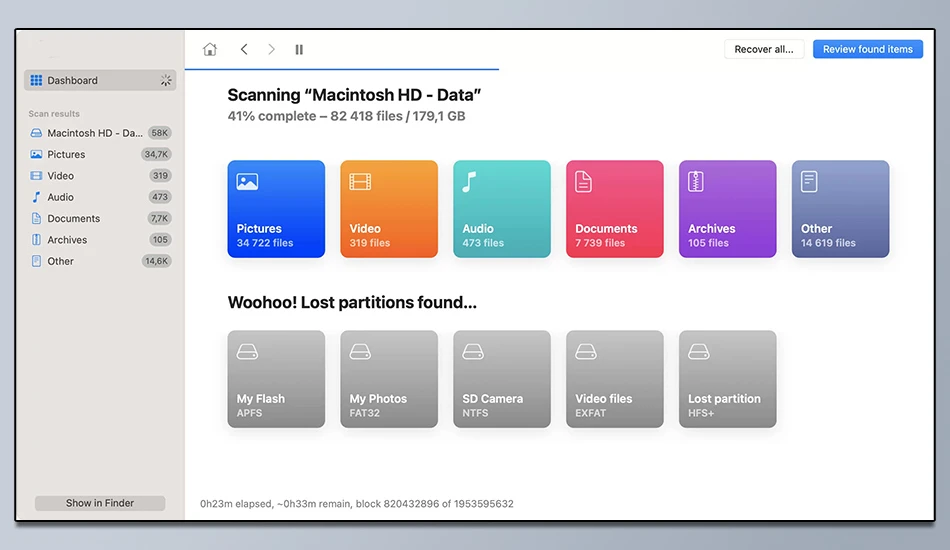Viewport: 950px width, 550px height.
Task: Click the sidebar Archives zip icon
Action: [36, 240]
